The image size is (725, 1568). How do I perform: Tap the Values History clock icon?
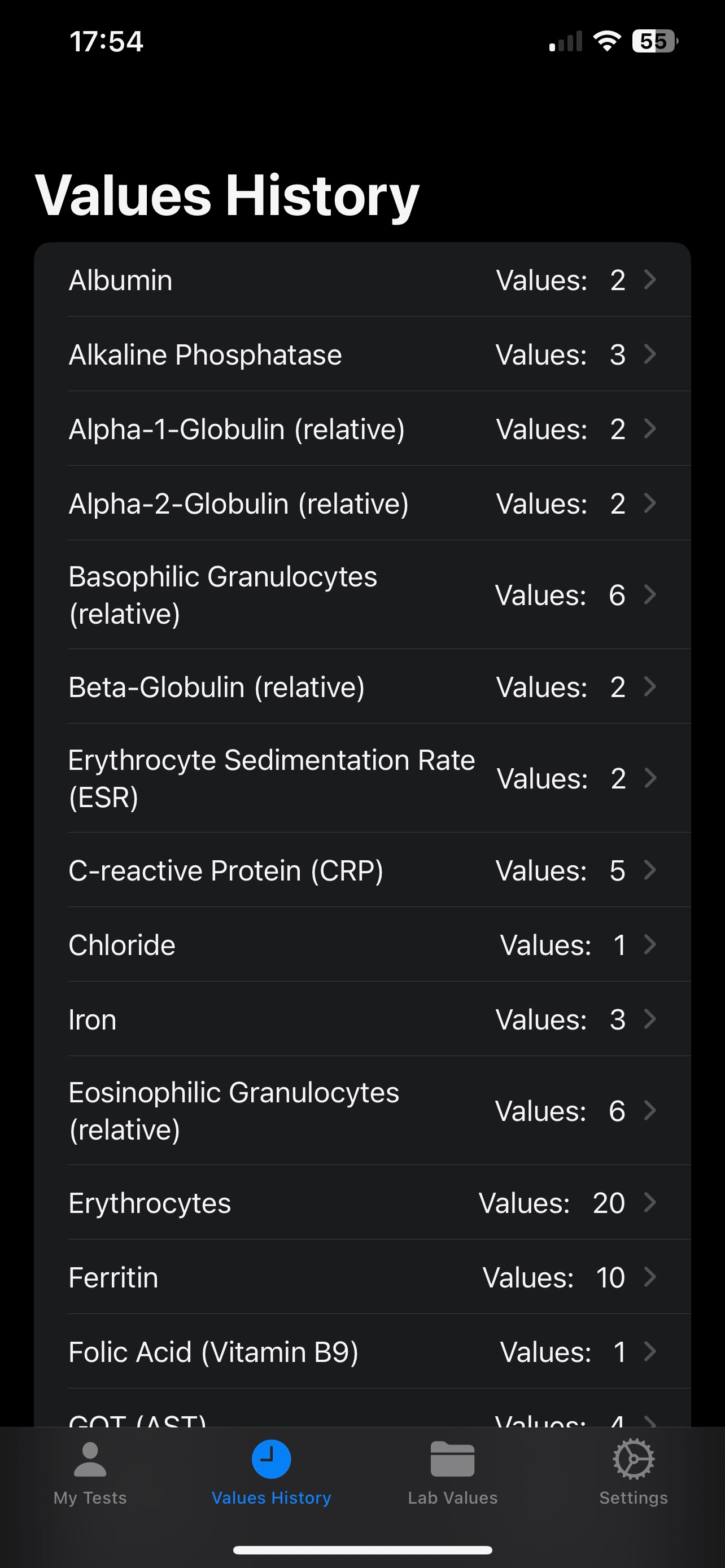click(x=272, y=1459)
